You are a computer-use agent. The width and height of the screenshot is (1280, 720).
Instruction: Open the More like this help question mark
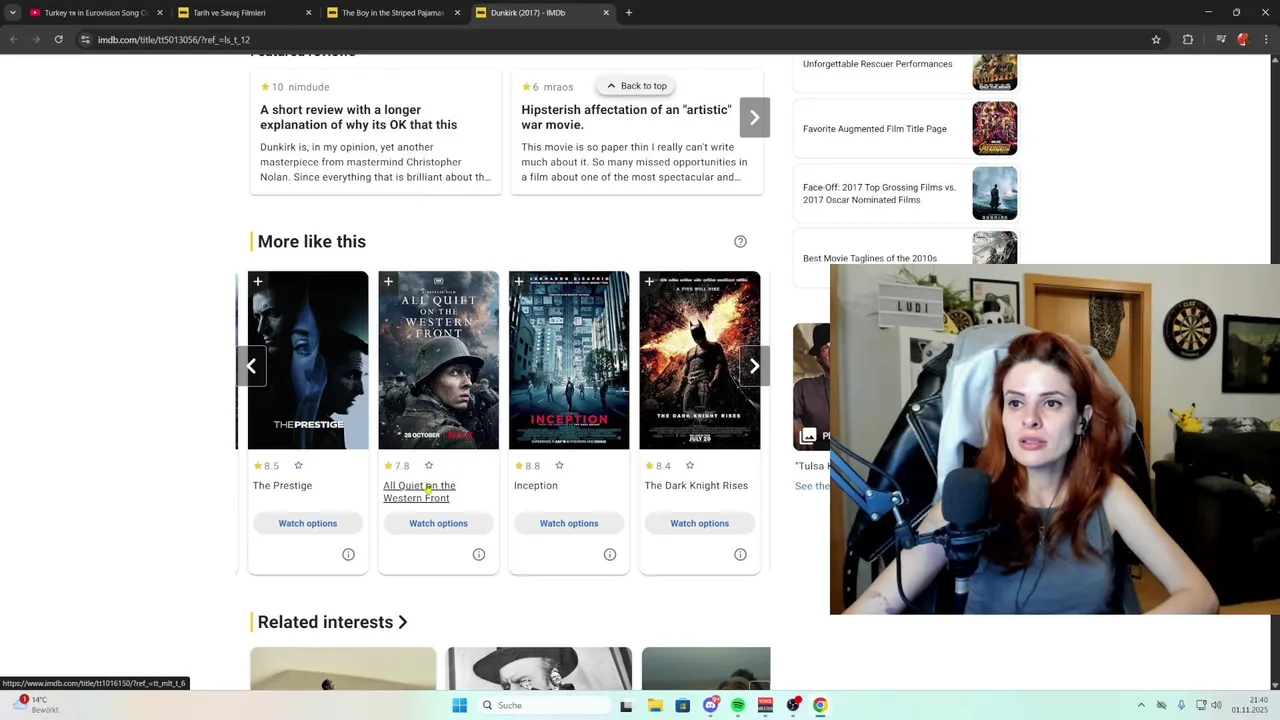pos(740,241)
